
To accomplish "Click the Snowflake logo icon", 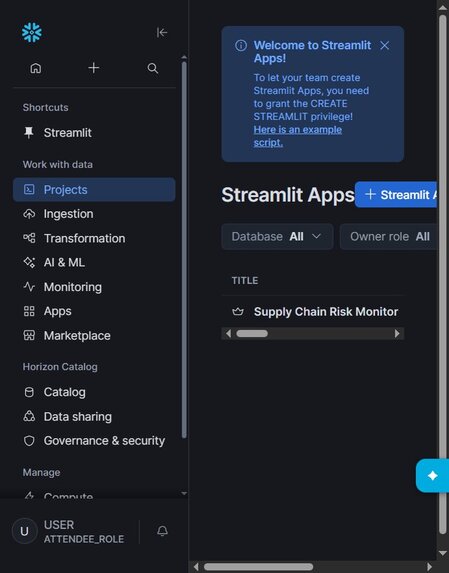I will coord(32,33).
